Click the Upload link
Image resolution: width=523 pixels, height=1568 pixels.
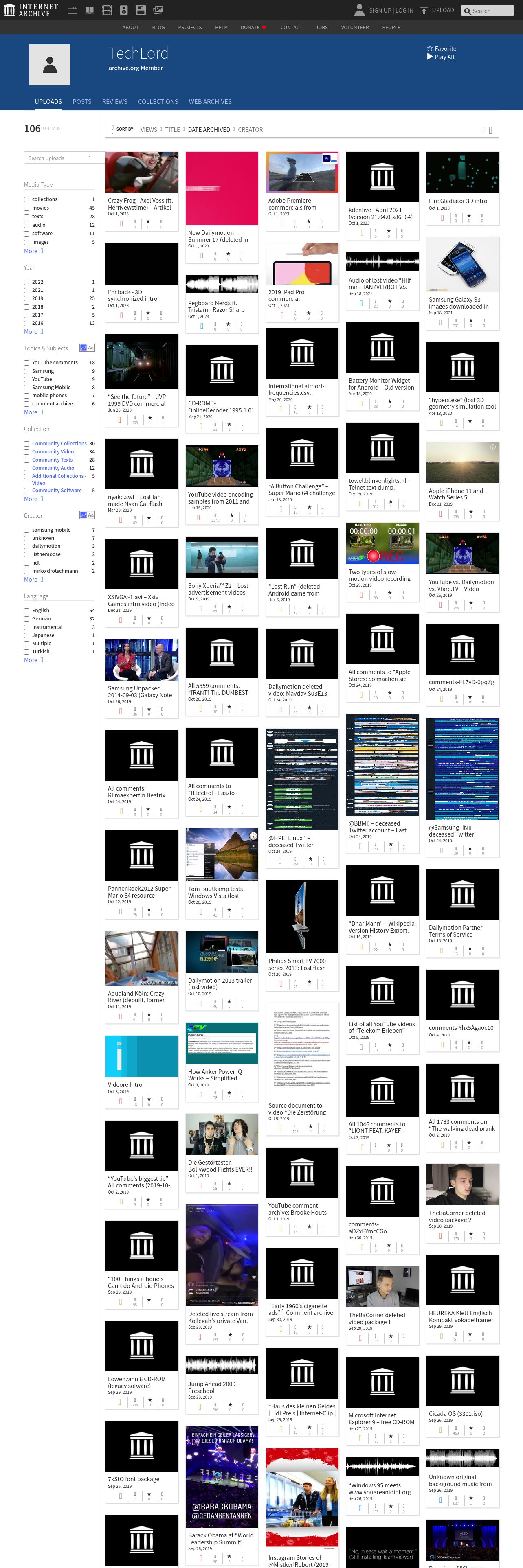(x=443, y=10)
